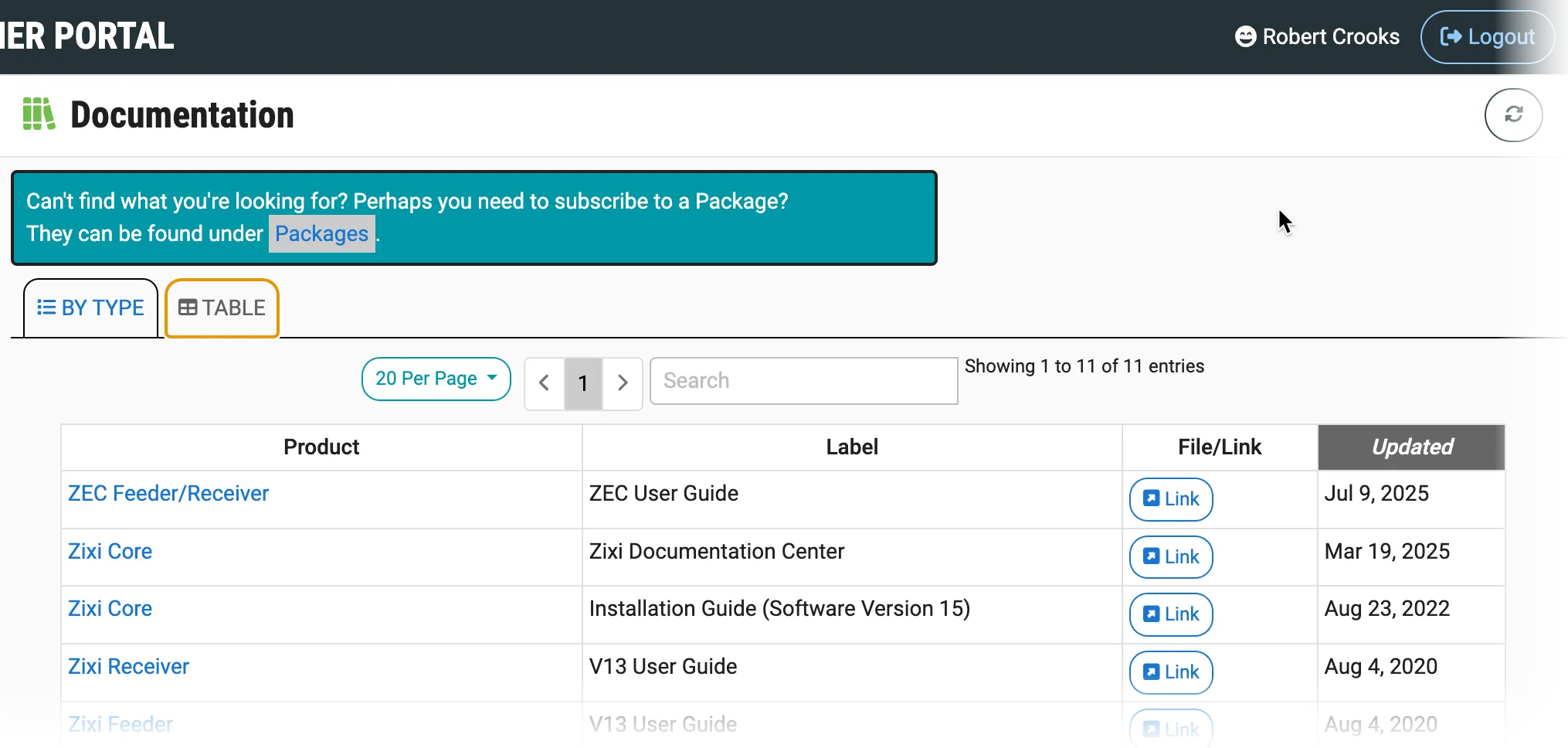Go to the previous page arrow

[545, 382]
